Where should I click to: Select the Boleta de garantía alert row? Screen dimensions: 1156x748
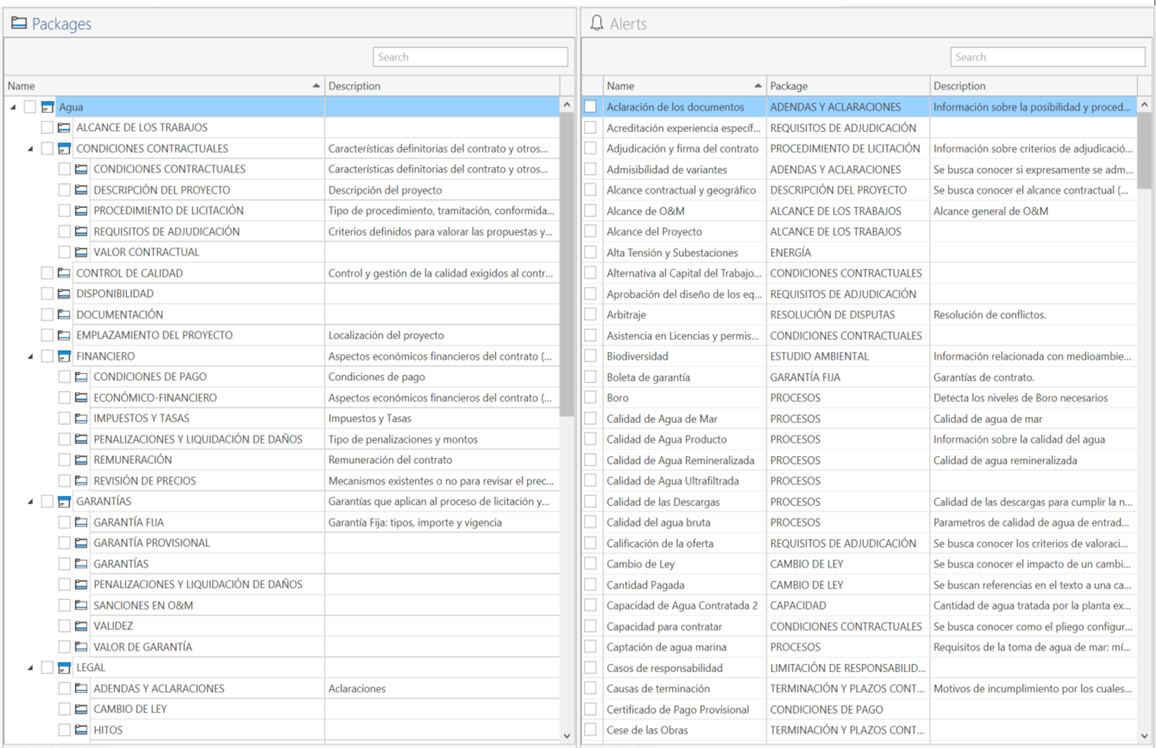(860, 377)
